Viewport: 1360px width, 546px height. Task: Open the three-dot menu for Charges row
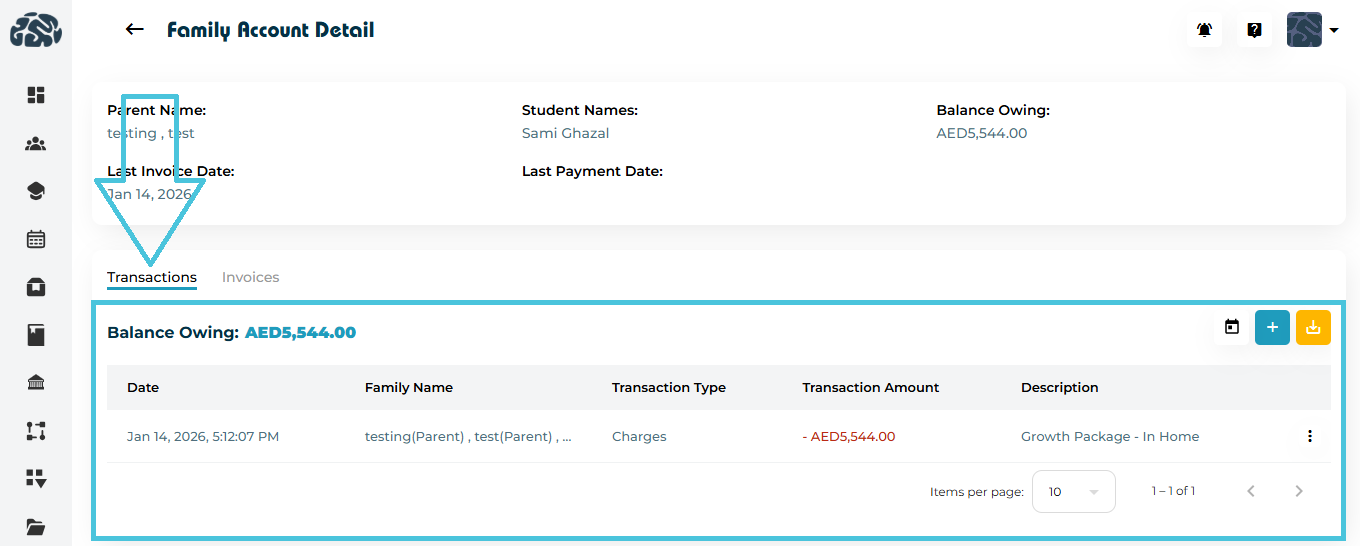click(x=1309, y=436)
